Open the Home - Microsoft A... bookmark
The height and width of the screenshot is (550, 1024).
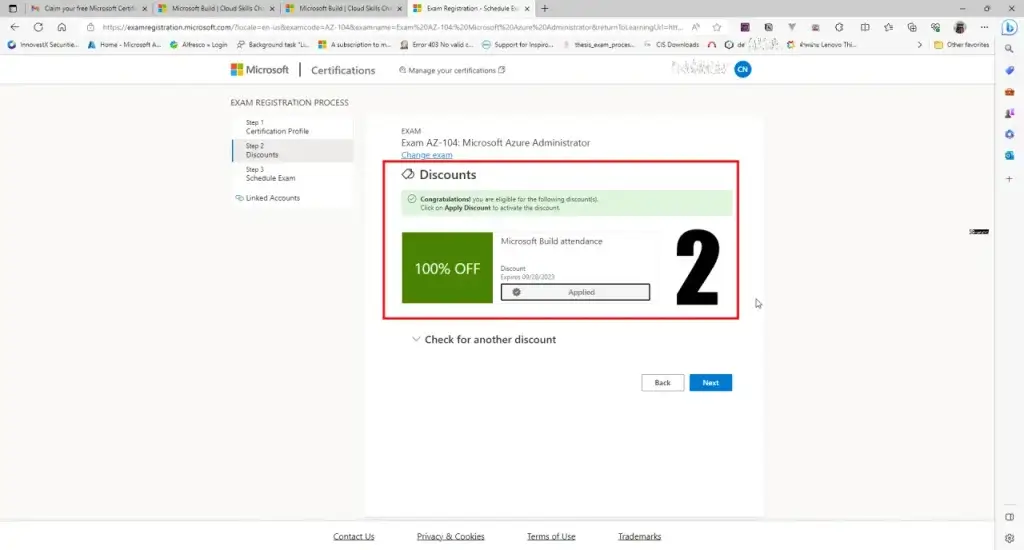[124, 45]
